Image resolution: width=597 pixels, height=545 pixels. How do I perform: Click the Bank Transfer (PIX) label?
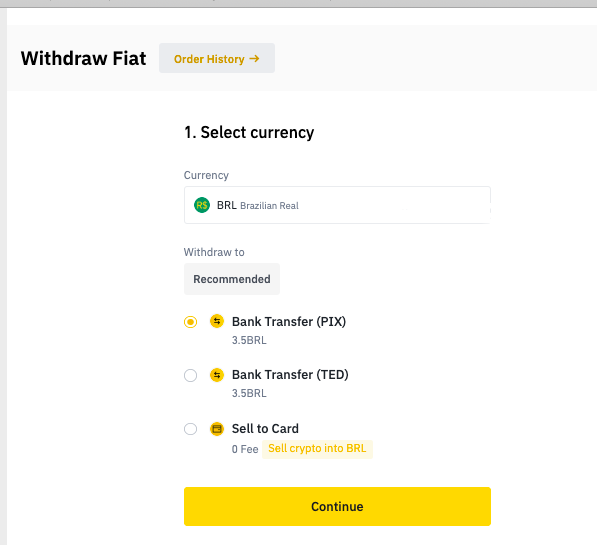[x=289, y=322]
